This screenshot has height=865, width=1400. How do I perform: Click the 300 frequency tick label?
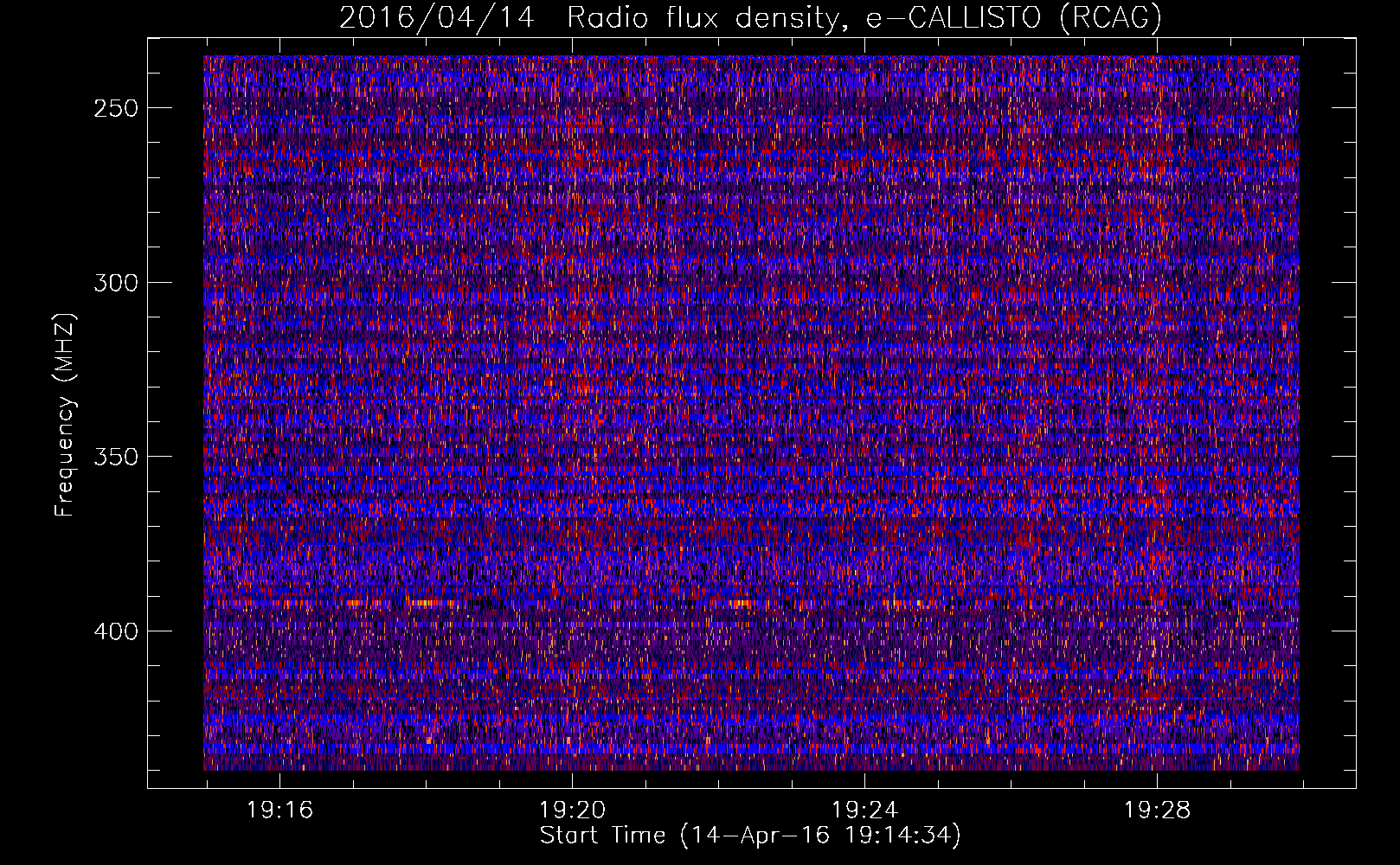coord(117,283)
